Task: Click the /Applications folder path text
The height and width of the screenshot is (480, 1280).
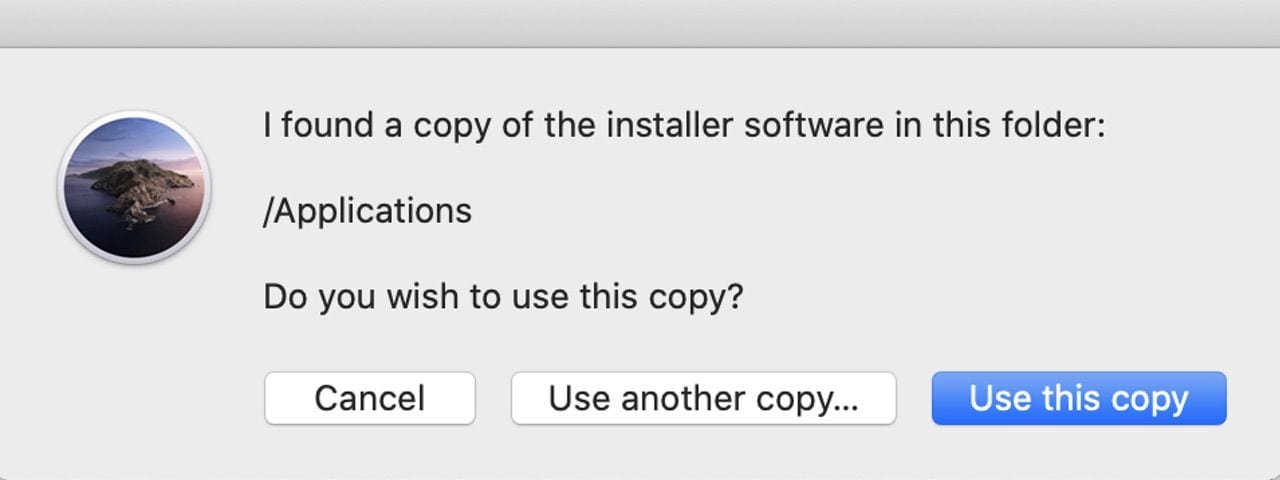Action: 367,212
